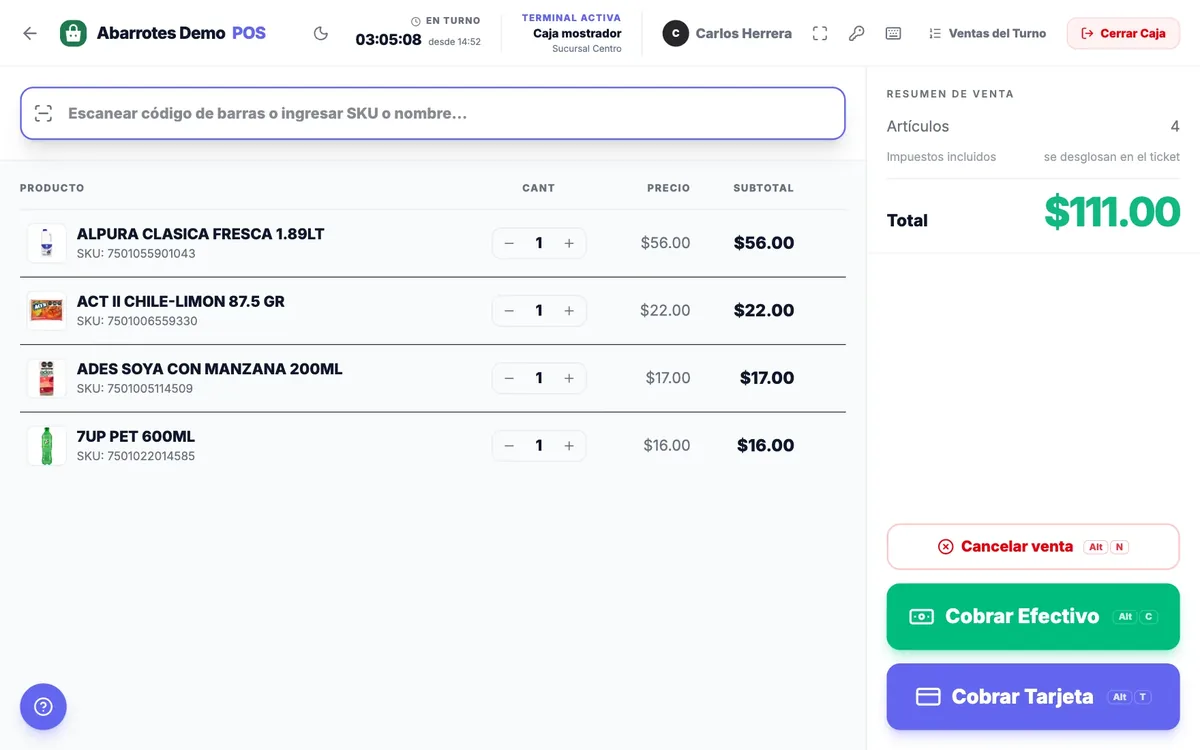The height and width of the screenshot is (750, 1200).
Task: Click the $17.00 subtotal in bold
Action: (x=767, y=378)
